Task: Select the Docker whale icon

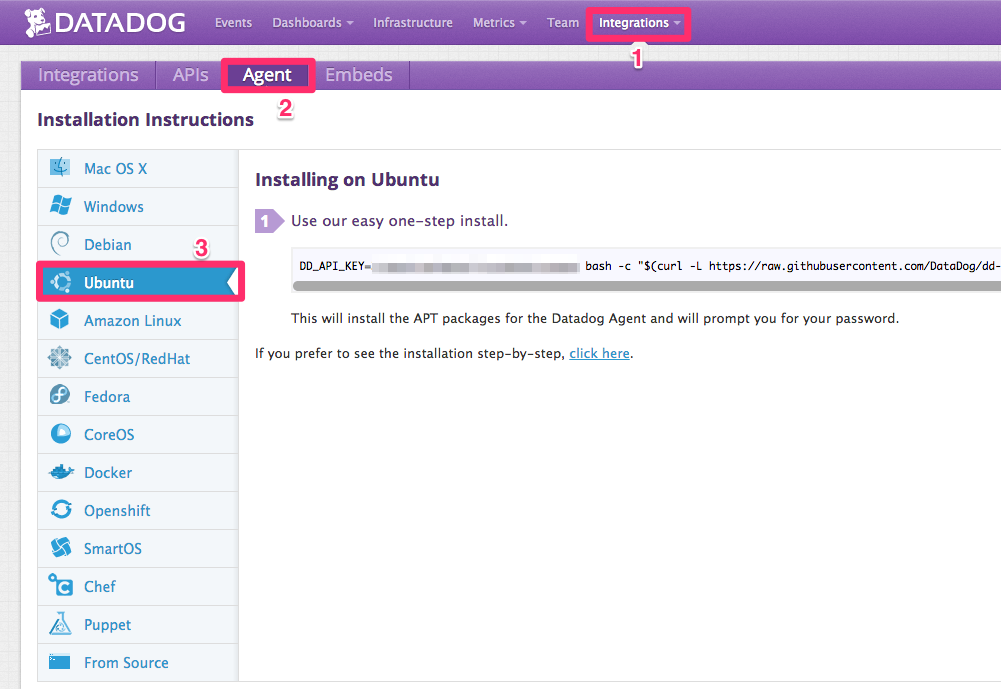Action: [x=60, y=472]
